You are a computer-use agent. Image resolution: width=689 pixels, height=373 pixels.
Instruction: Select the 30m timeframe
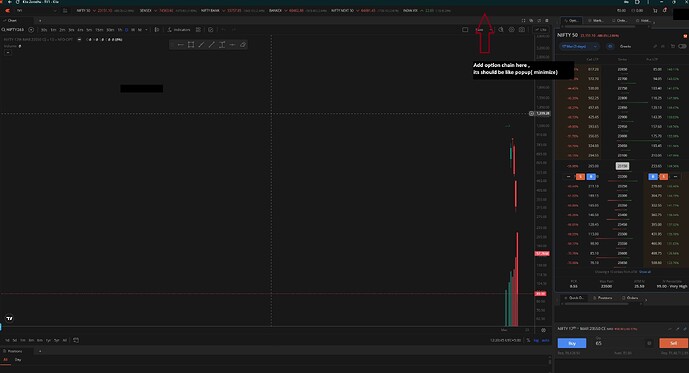(x=110, y=30)
